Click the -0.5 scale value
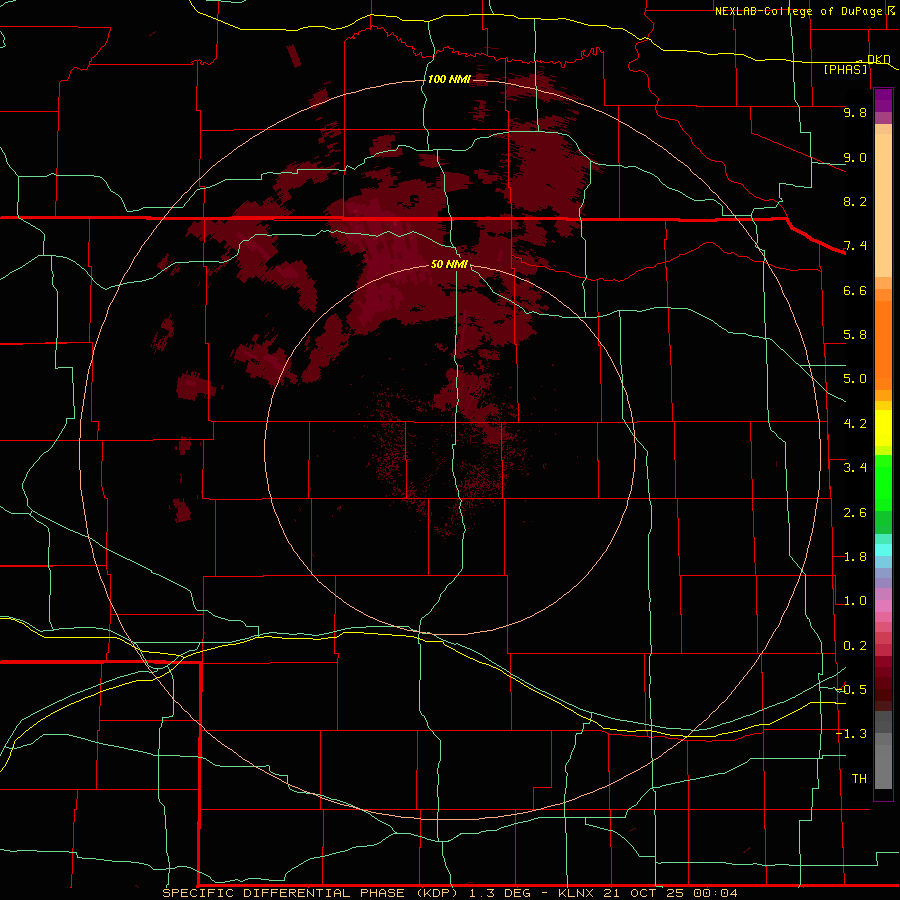The height and width of the screenshot is (900, 900). pyautogui.click(x=851, y=690)
